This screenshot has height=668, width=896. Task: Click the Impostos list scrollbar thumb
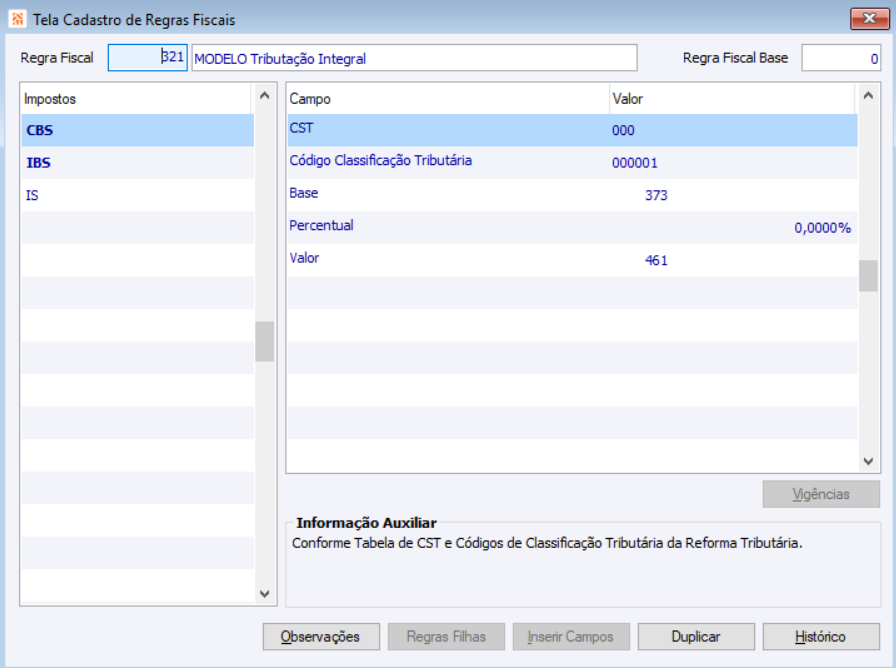click(265, 342)
